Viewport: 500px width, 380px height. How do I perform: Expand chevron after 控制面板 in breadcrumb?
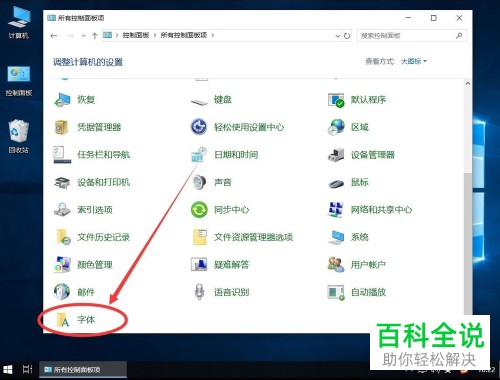(x=155, y=35)
